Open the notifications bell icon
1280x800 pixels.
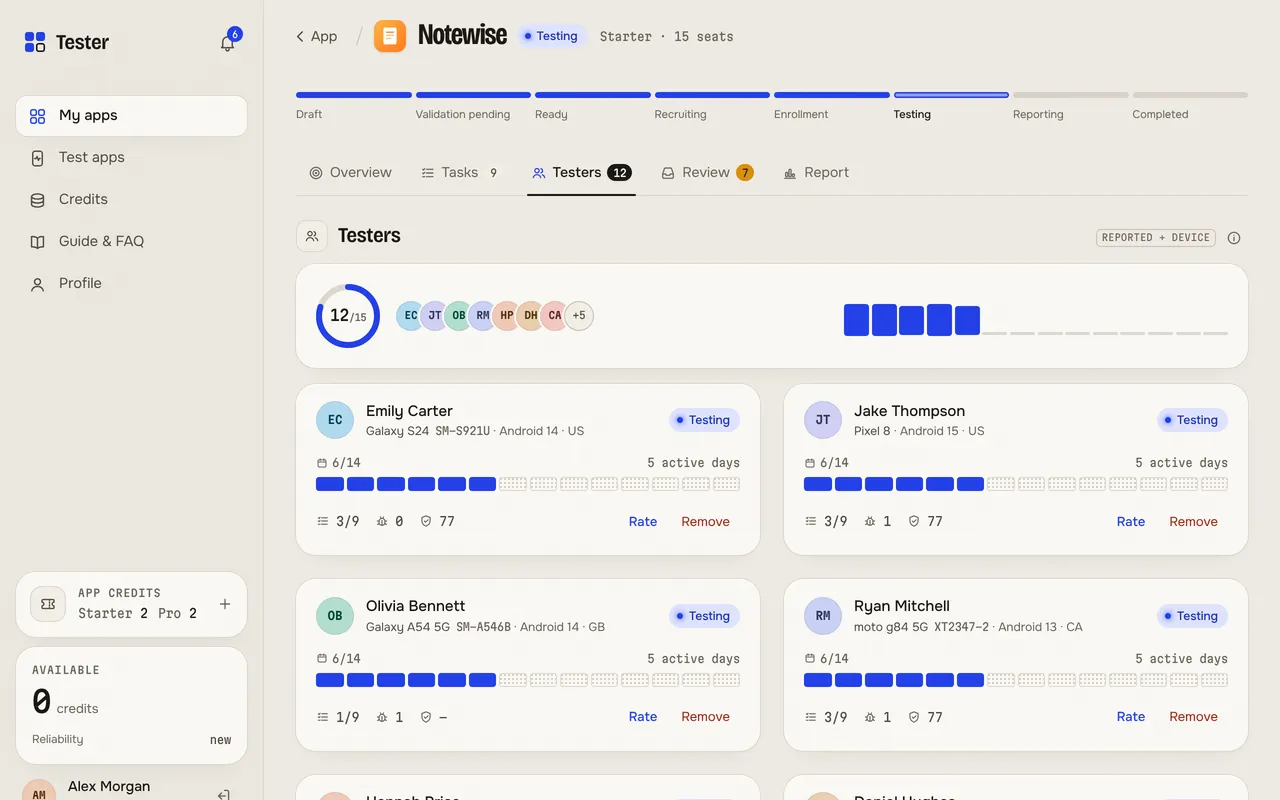point(228,43)
